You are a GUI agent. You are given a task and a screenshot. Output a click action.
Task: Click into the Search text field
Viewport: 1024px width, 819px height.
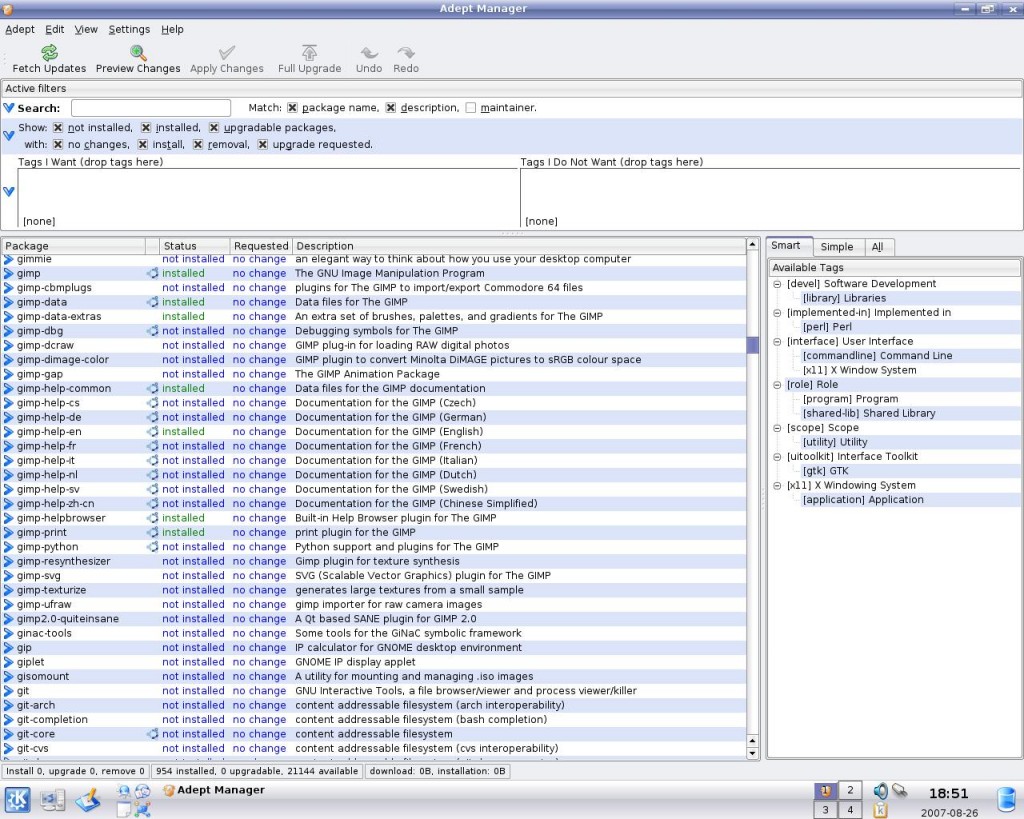[x=151, y=108]
